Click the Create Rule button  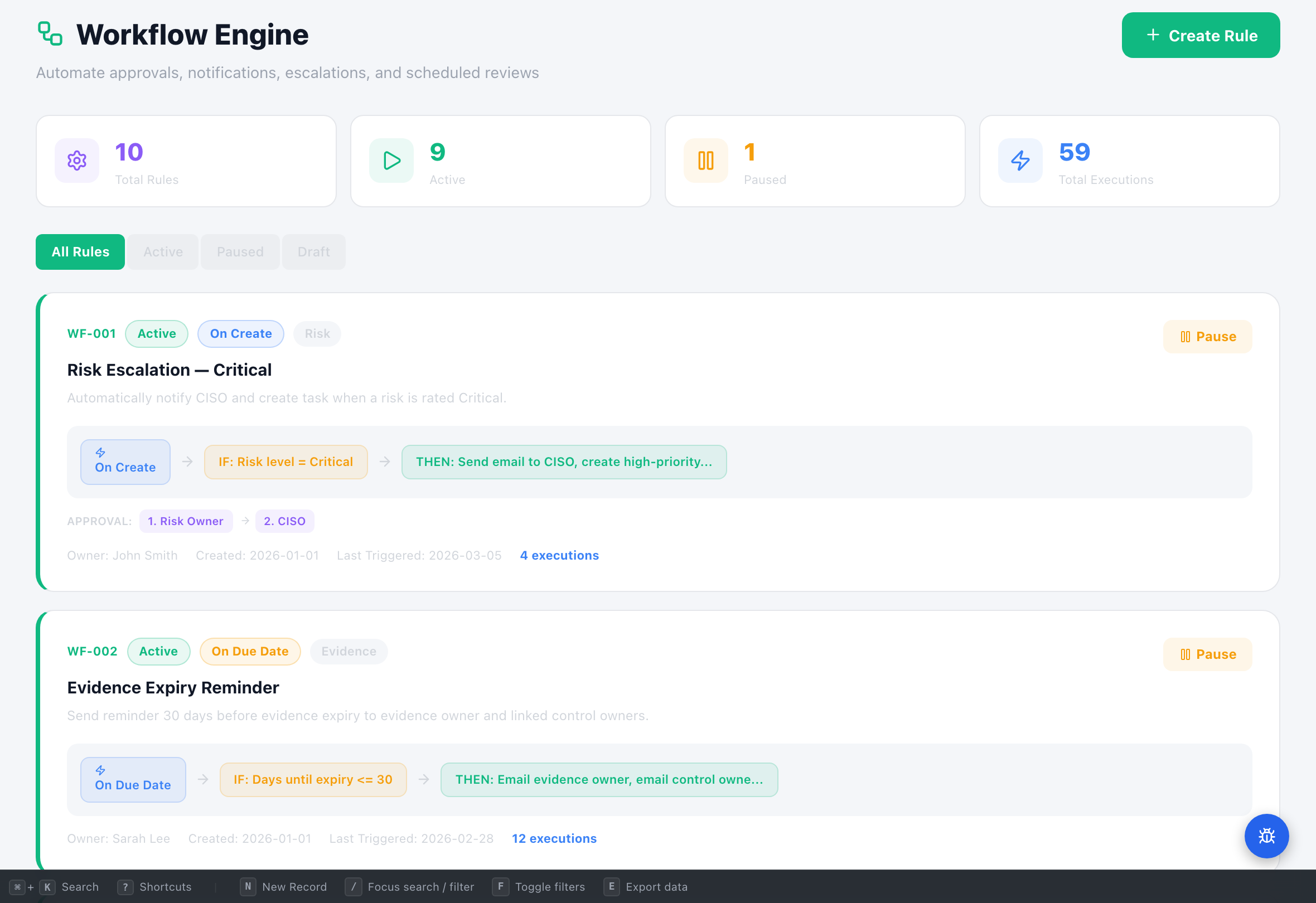pos(1201,35)
